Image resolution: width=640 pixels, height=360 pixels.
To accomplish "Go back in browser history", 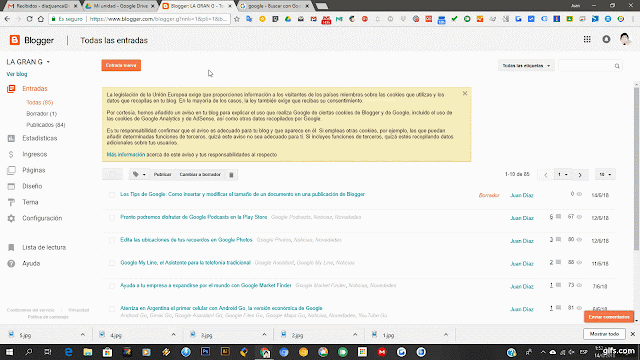I will pos(7,19).
